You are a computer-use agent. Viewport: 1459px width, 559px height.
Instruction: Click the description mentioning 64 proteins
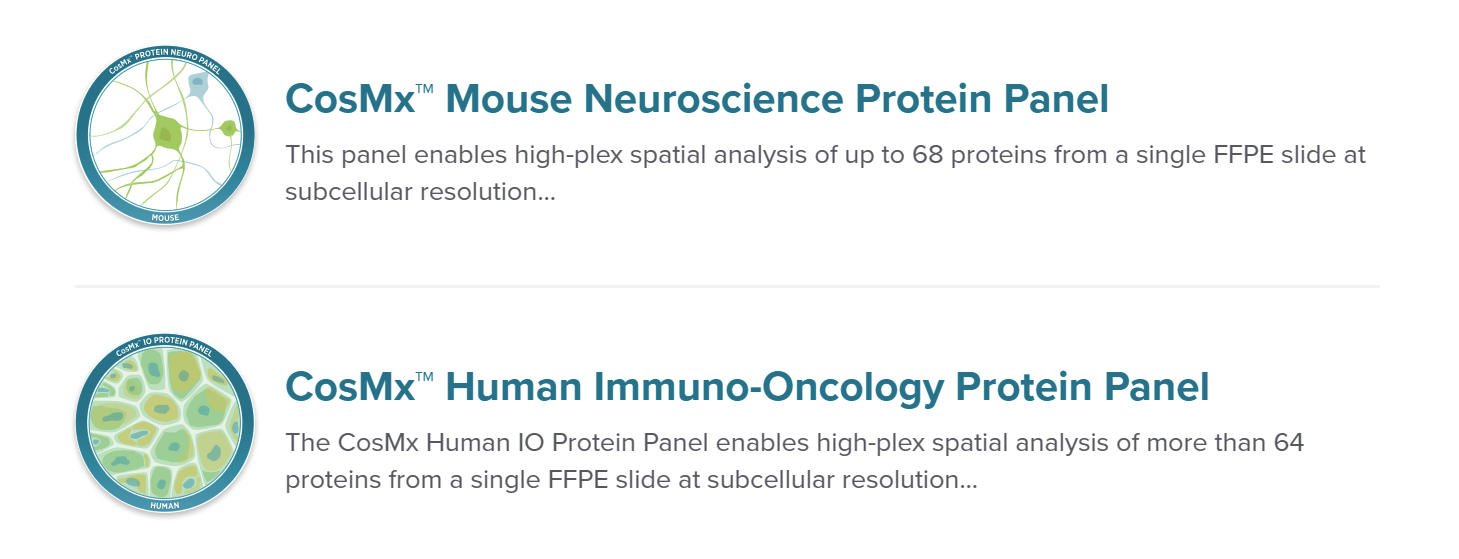tap(795, 461)
